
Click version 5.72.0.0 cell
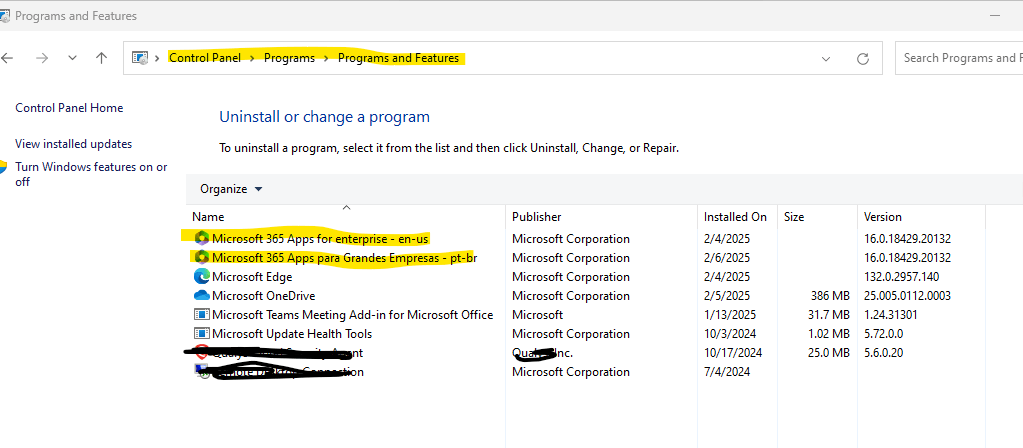pos(883,333)
